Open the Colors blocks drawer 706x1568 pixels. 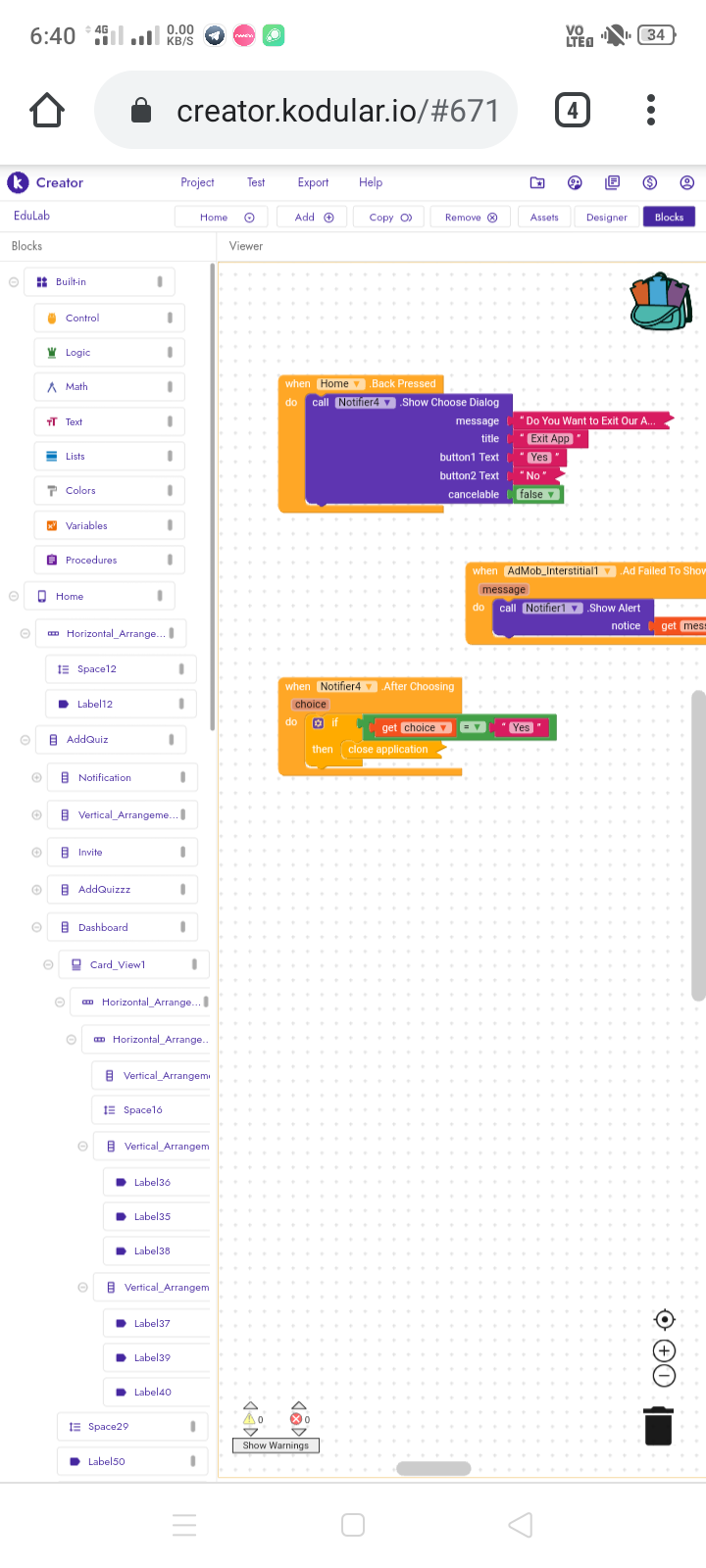point(109,491)
